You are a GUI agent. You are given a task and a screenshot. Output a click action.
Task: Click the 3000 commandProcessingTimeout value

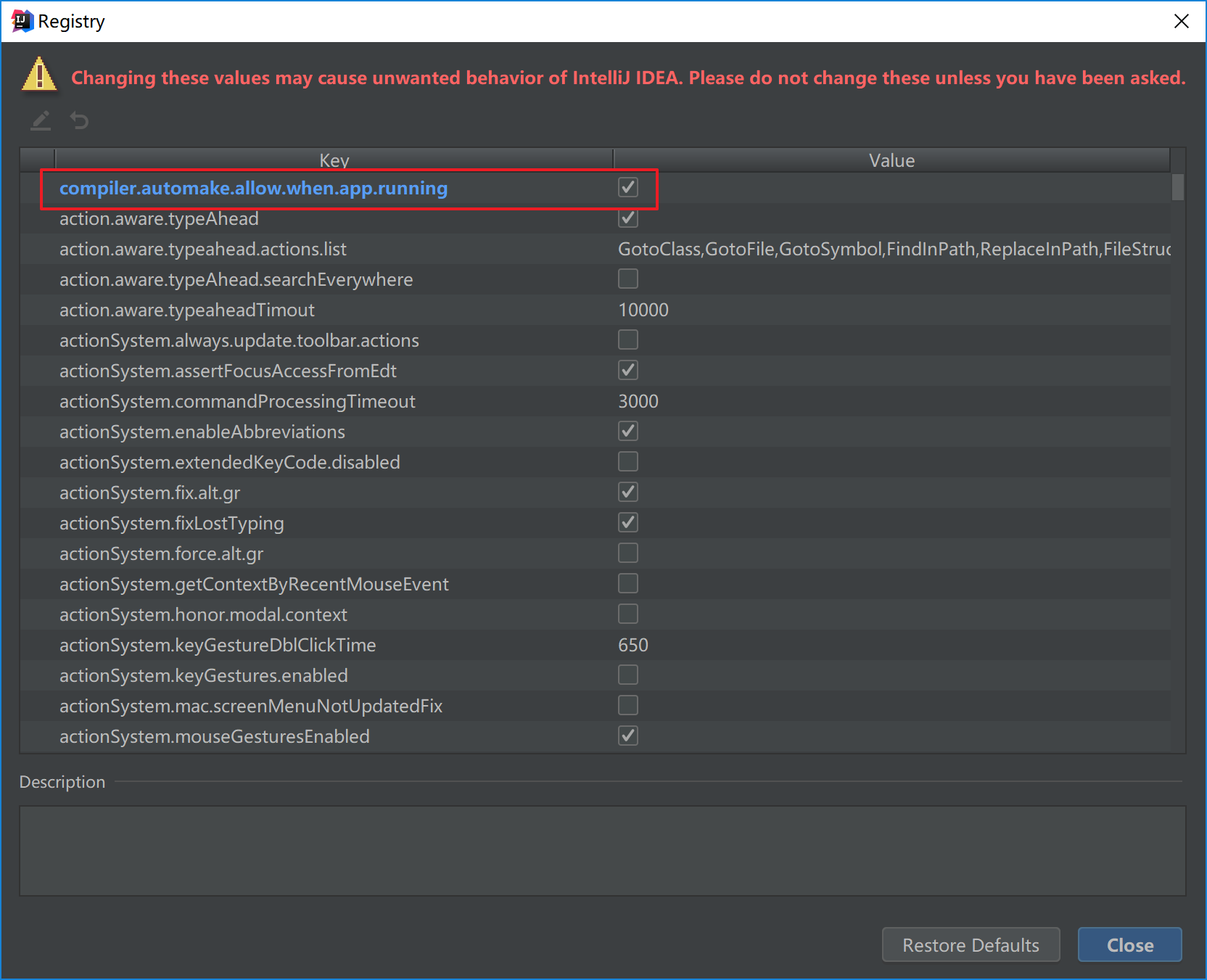click(638, 401)
